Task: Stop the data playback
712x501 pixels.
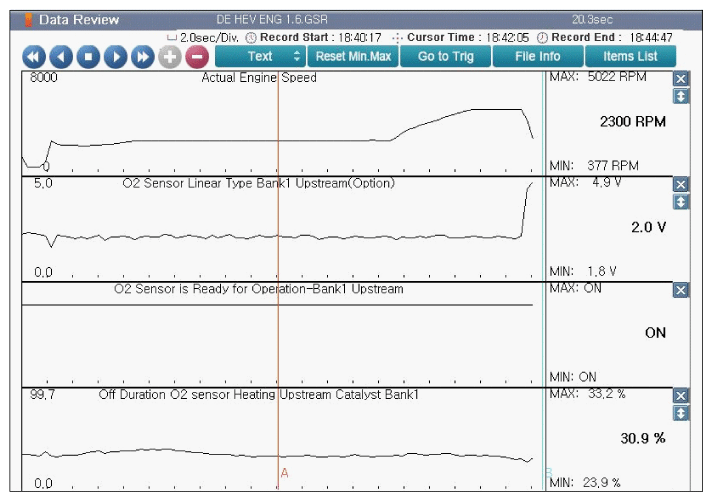Action: (x=88, y=57)
